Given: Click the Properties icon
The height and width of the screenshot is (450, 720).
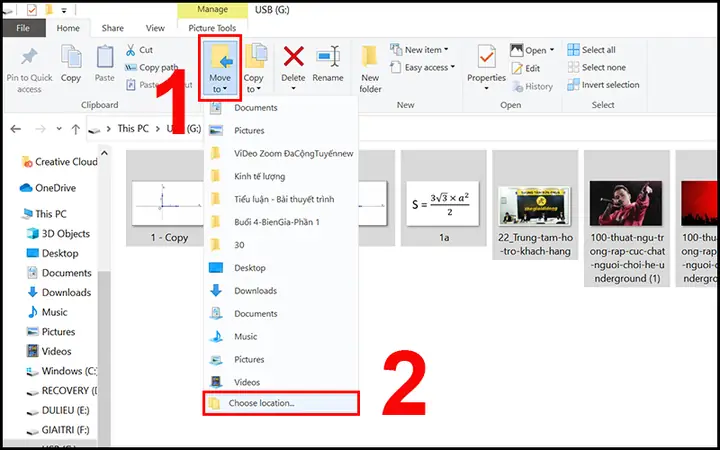Looking at the screenshot, I should (x=486, y=57).
